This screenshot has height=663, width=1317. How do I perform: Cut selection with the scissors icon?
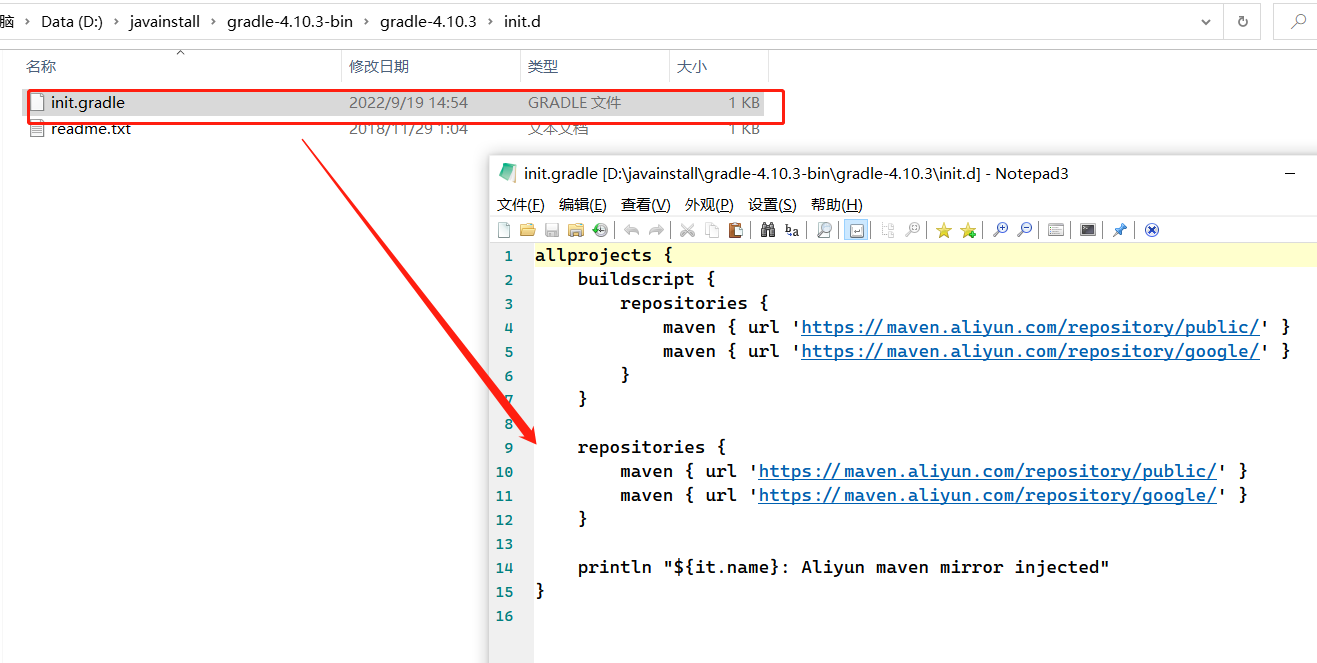[x=687, y=230]
